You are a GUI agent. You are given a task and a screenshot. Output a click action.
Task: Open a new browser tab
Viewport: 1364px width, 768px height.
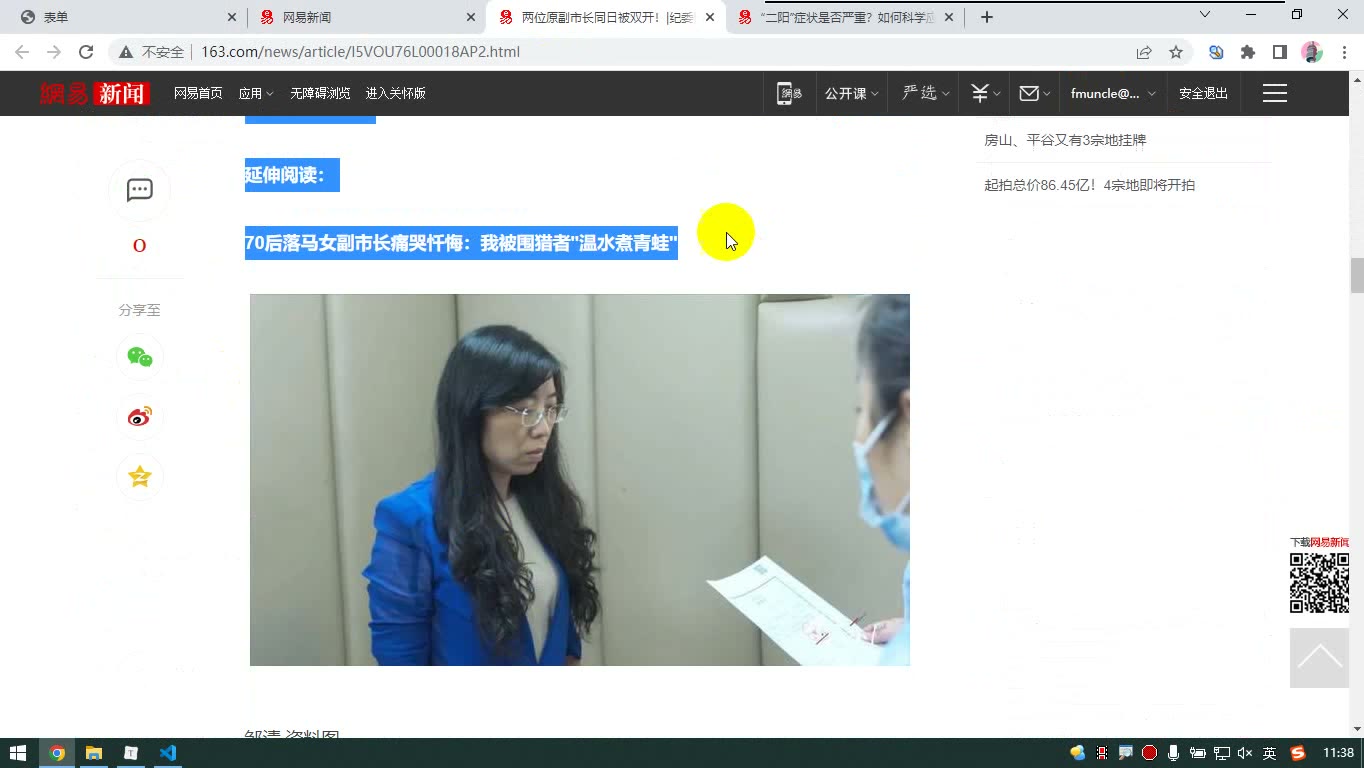[x=986, y=17]
